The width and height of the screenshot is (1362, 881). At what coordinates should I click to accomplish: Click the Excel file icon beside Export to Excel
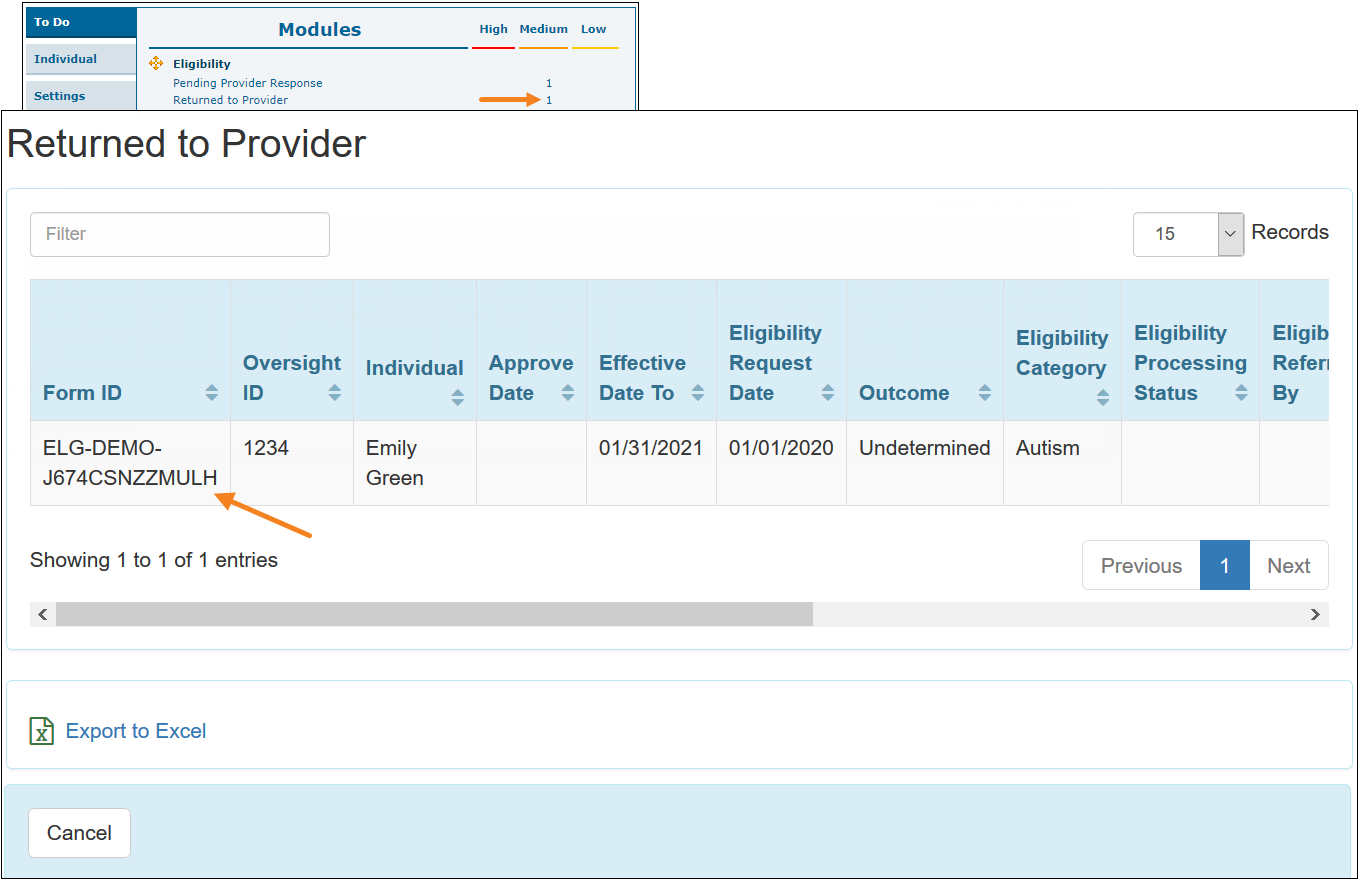(40, 731)
